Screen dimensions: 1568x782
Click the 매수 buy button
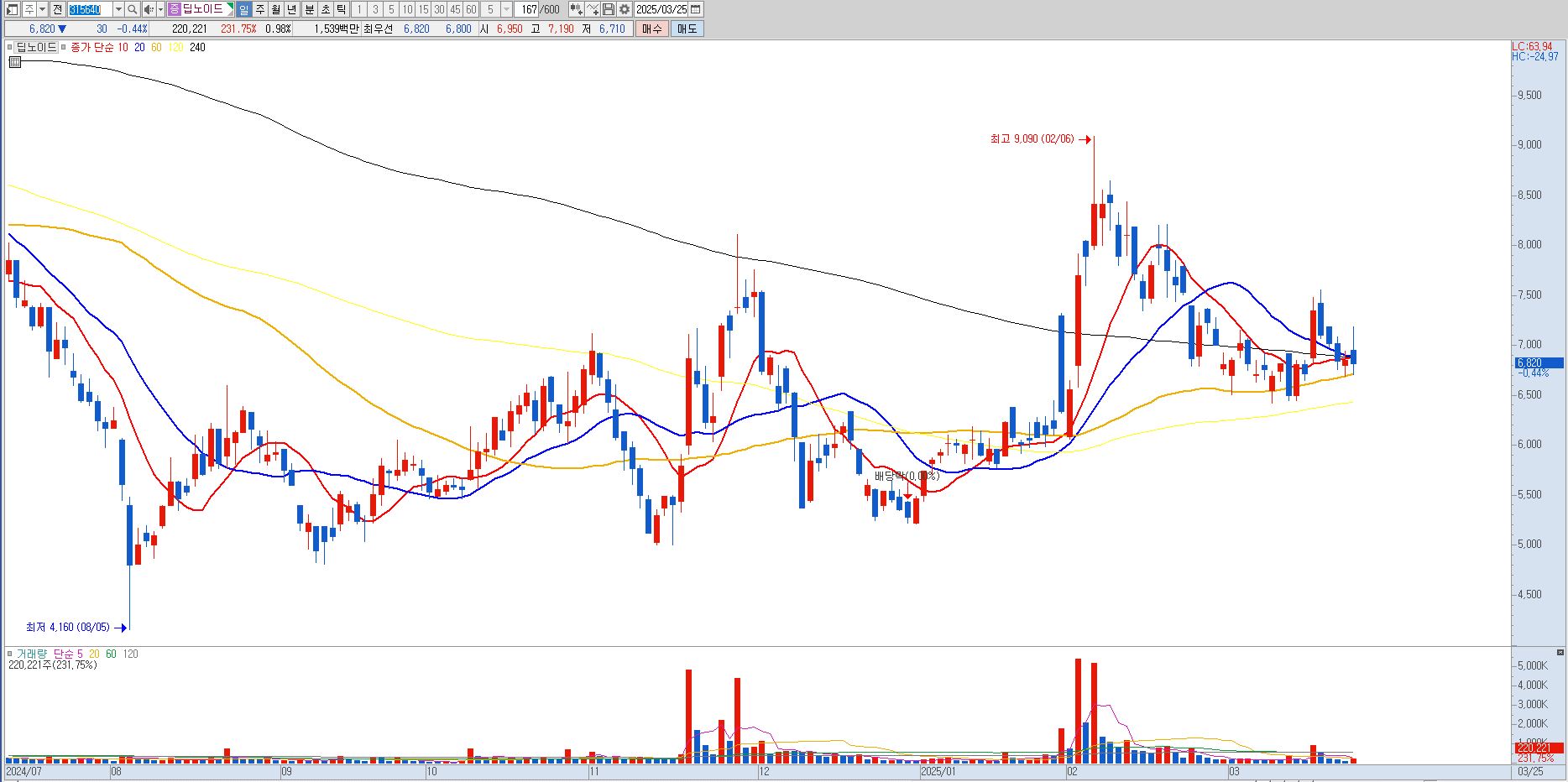click(652, 29)
